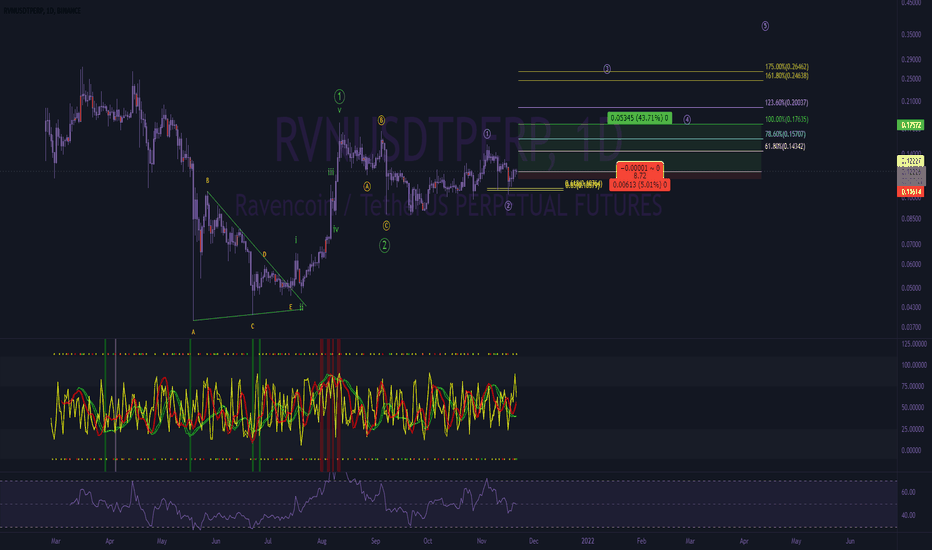Click the green 'v' subwave label
Screen dimensions: 932x550
(x=339, y=111)
